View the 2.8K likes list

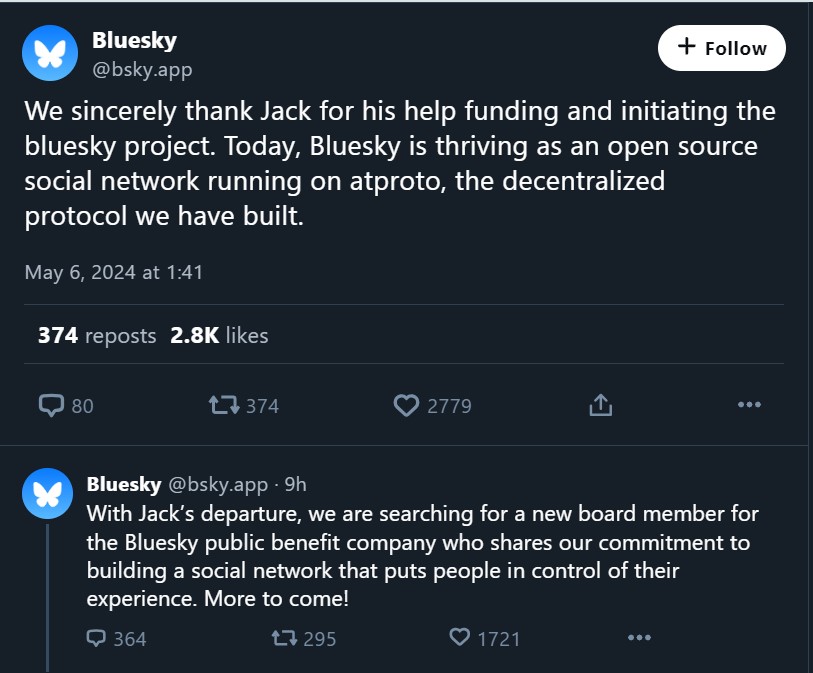(219, 335)
